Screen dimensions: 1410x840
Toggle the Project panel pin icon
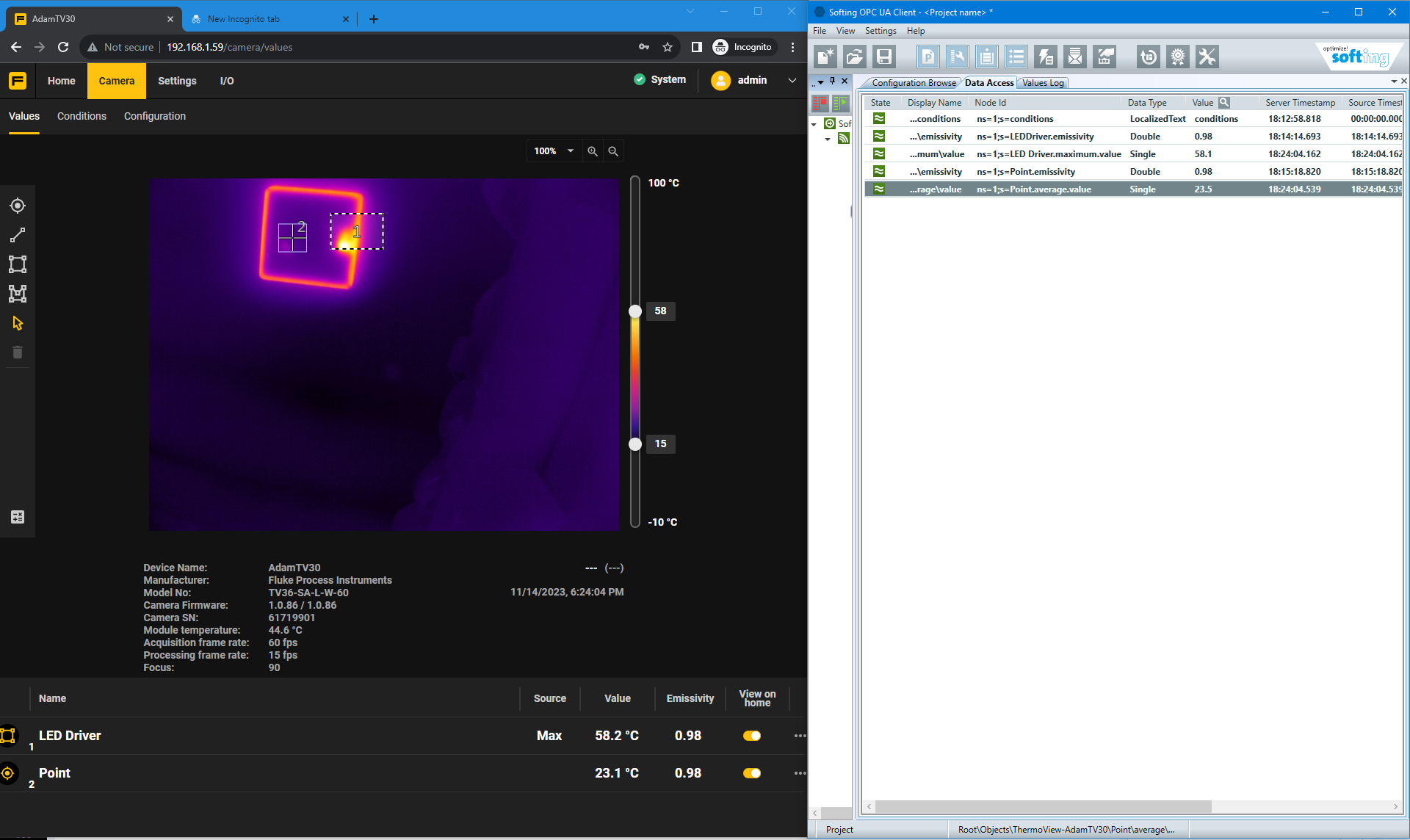pos(832,82)
